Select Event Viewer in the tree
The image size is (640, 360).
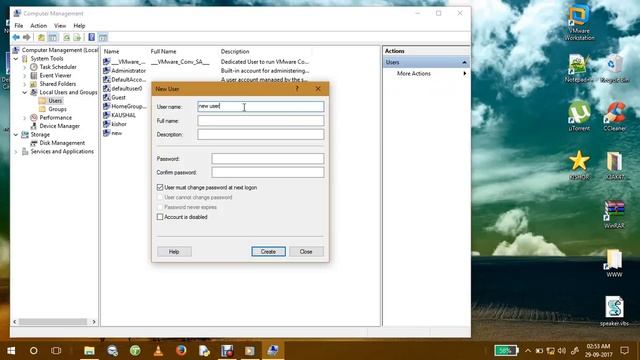tap(56, 76)
